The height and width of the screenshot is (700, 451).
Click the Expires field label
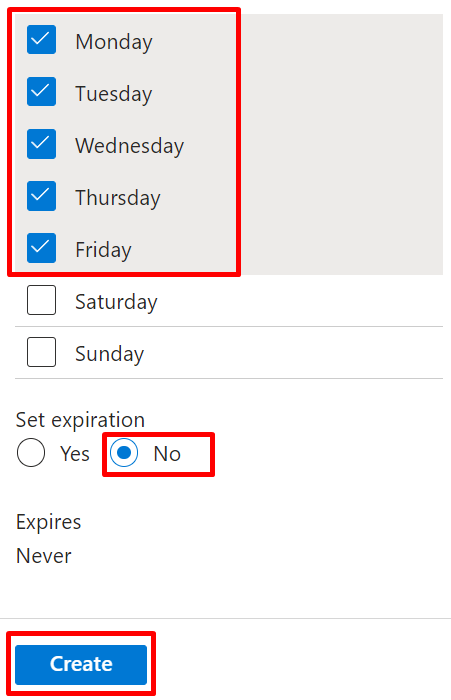(x=49, y=522)
